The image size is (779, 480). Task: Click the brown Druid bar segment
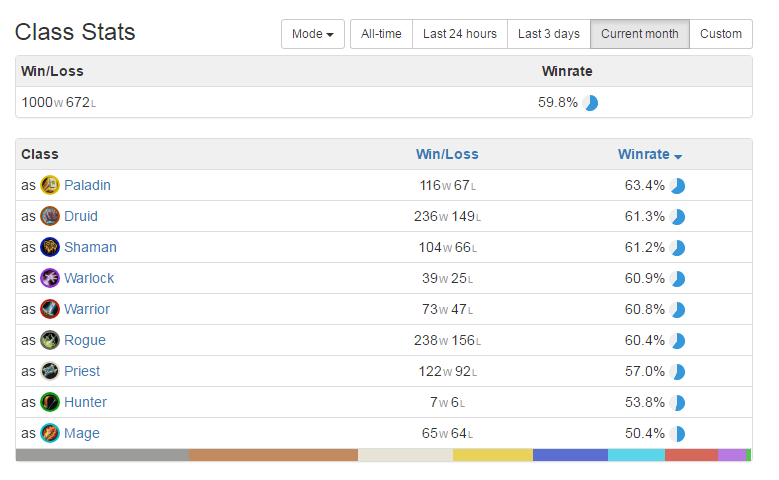pyautogui.click(x=273, y=455)
